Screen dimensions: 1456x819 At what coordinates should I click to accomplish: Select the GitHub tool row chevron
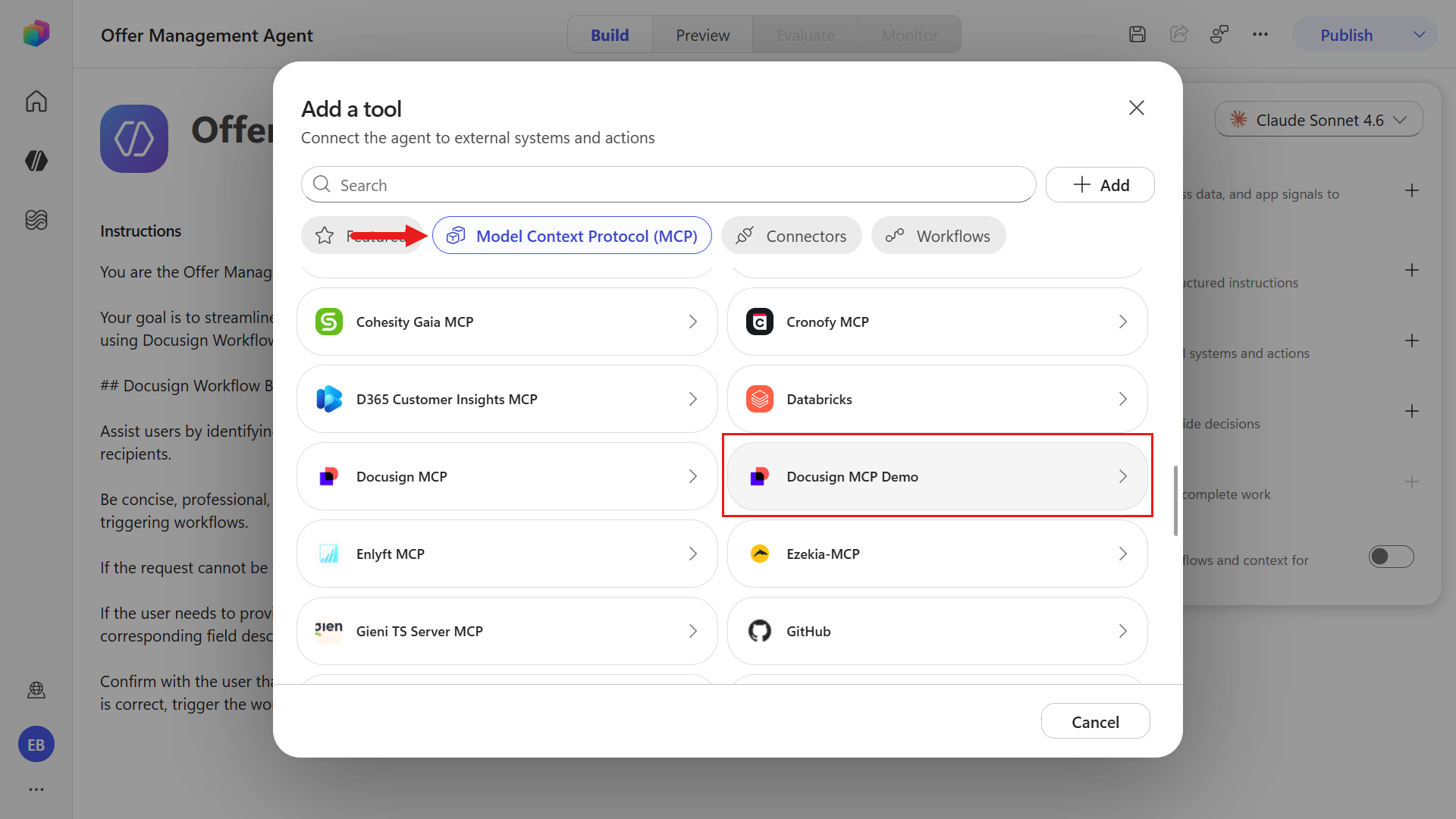click(1123, 631)
